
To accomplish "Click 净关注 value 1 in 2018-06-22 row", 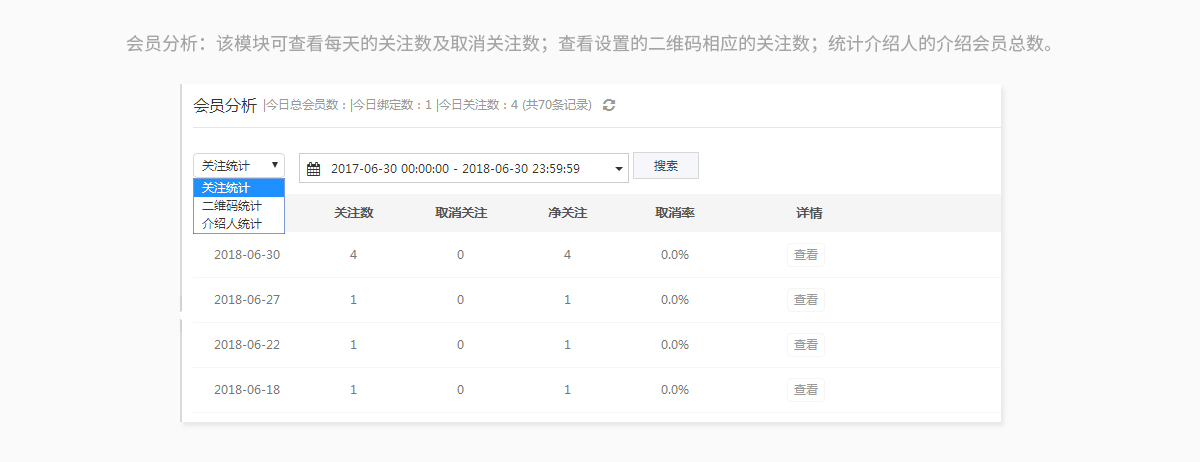I will pos(568,345).
